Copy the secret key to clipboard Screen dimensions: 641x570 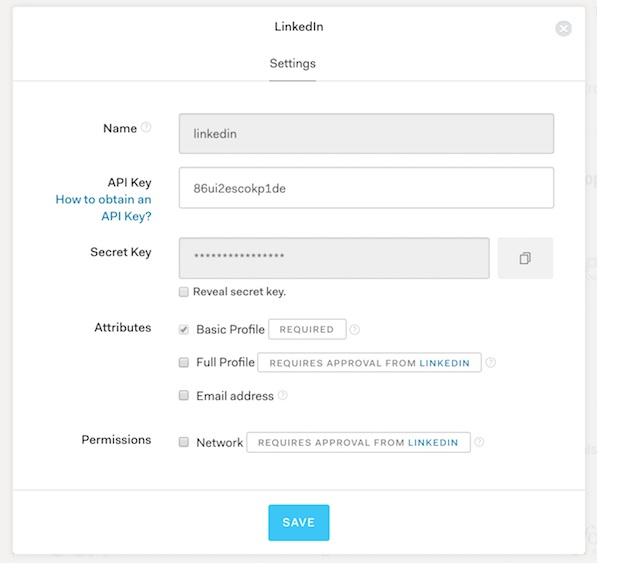tap(525, 258)
